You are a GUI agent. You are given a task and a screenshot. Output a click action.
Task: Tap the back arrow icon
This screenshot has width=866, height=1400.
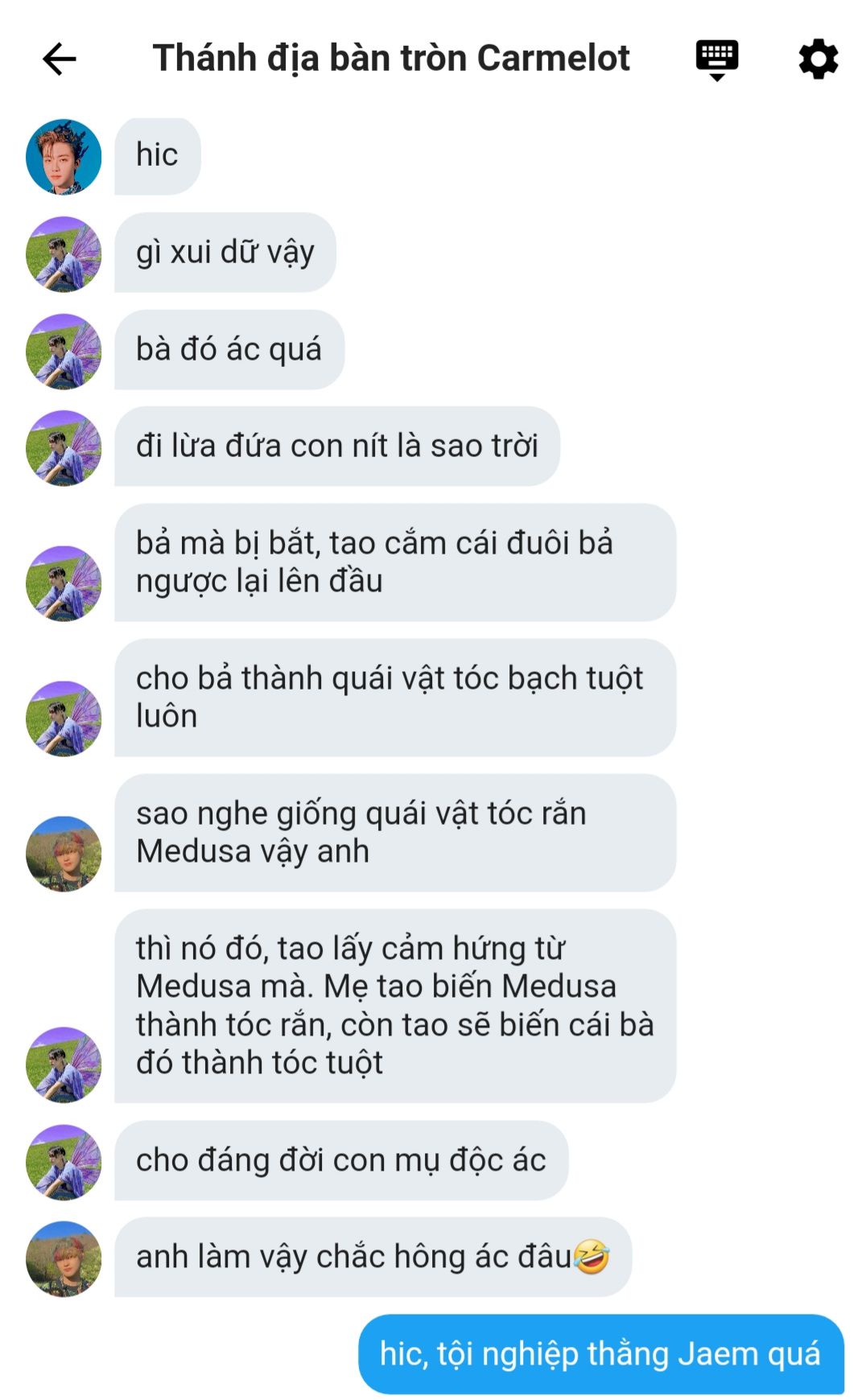tap(60, 59)
